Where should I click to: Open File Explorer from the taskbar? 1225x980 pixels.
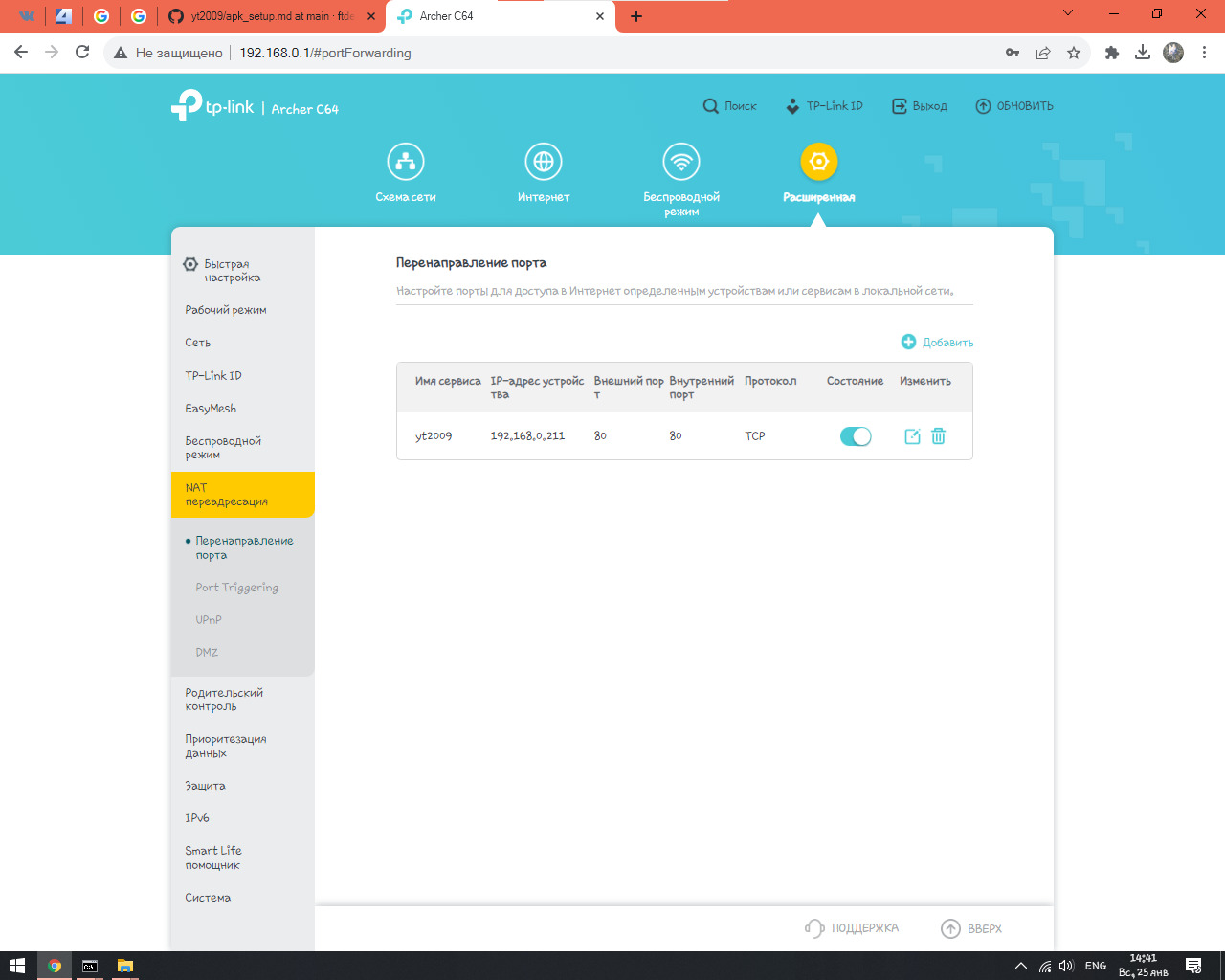pos(124,966)
